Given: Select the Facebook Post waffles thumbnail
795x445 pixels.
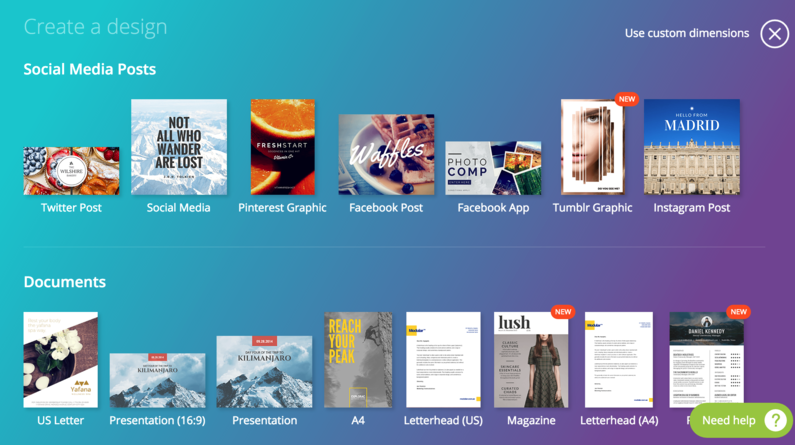Looking at the screenshot, I should click(386, 155).
